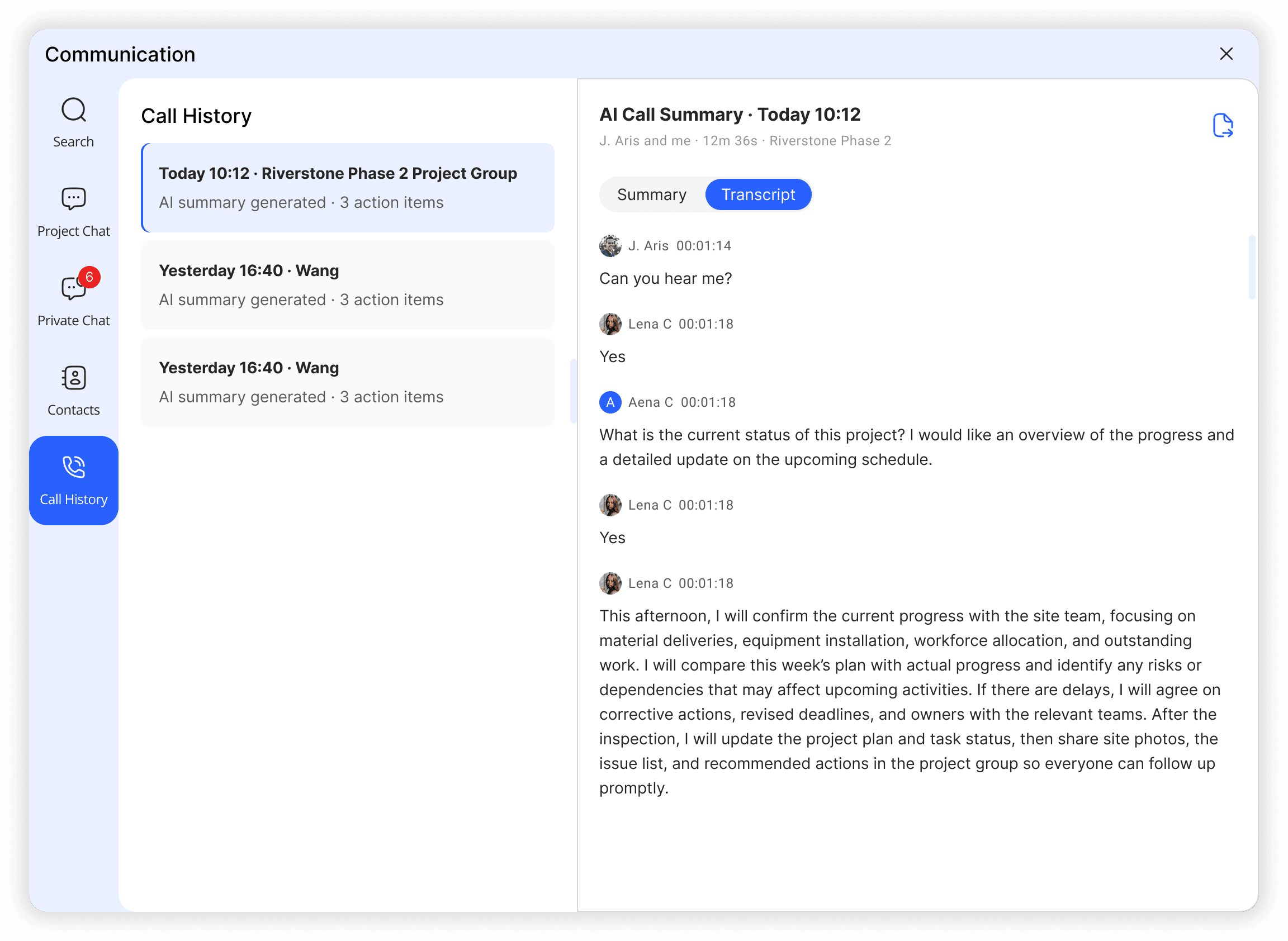Click the 'Aena C' speaker name

tap(651, 403)
